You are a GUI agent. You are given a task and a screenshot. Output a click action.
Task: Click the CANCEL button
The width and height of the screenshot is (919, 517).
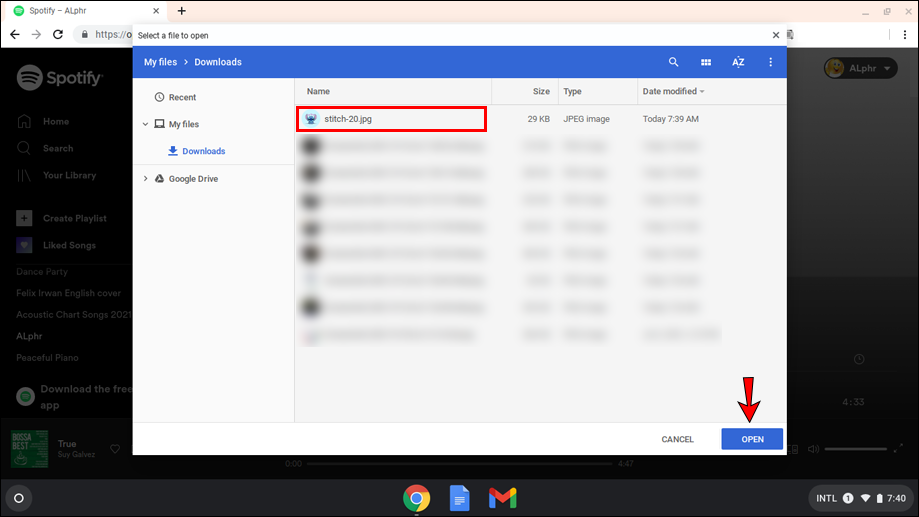(x=678, y=439)
